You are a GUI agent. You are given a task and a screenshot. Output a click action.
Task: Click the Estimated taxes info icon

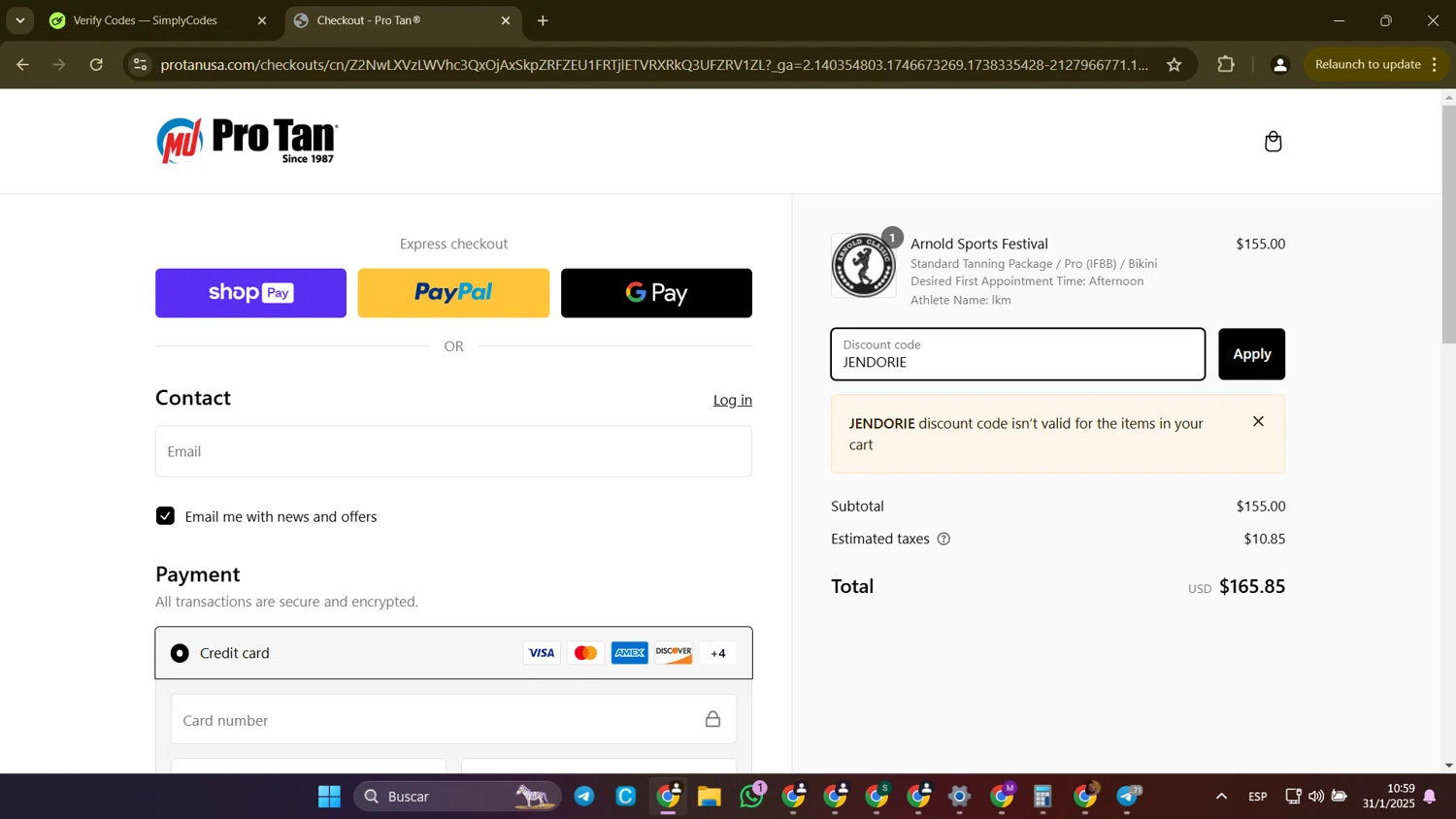tap(943, 539)
